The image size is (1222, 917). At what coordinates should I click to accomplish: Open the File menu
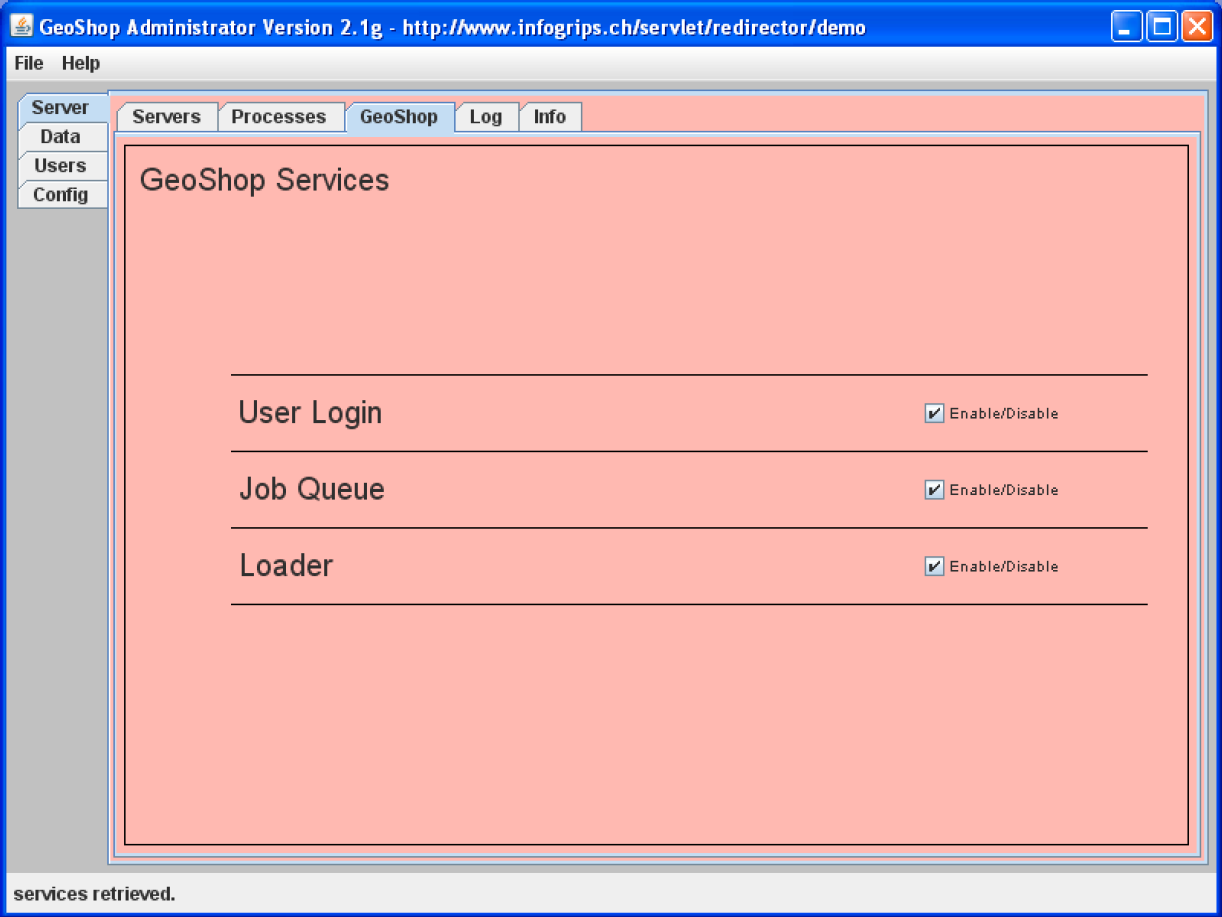pos(29,63)
